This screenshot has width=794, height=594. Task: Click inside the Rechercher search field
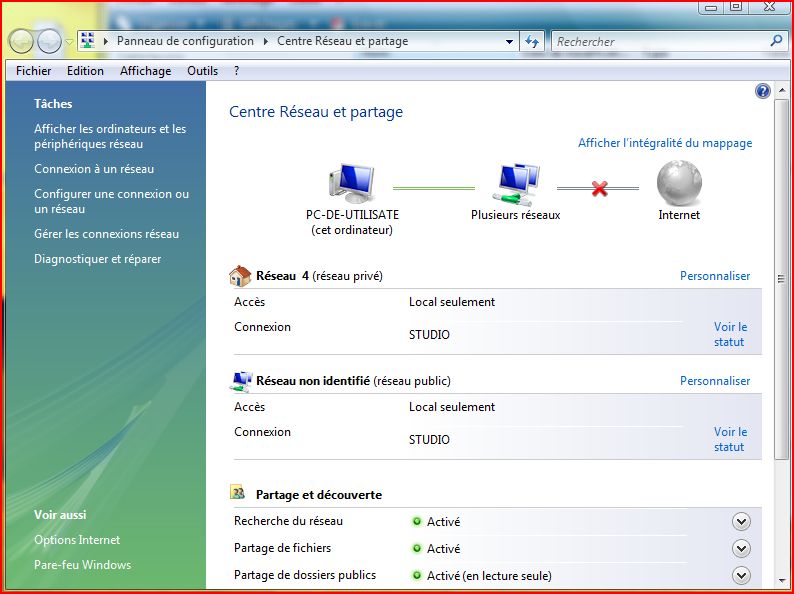coord(658,42)
